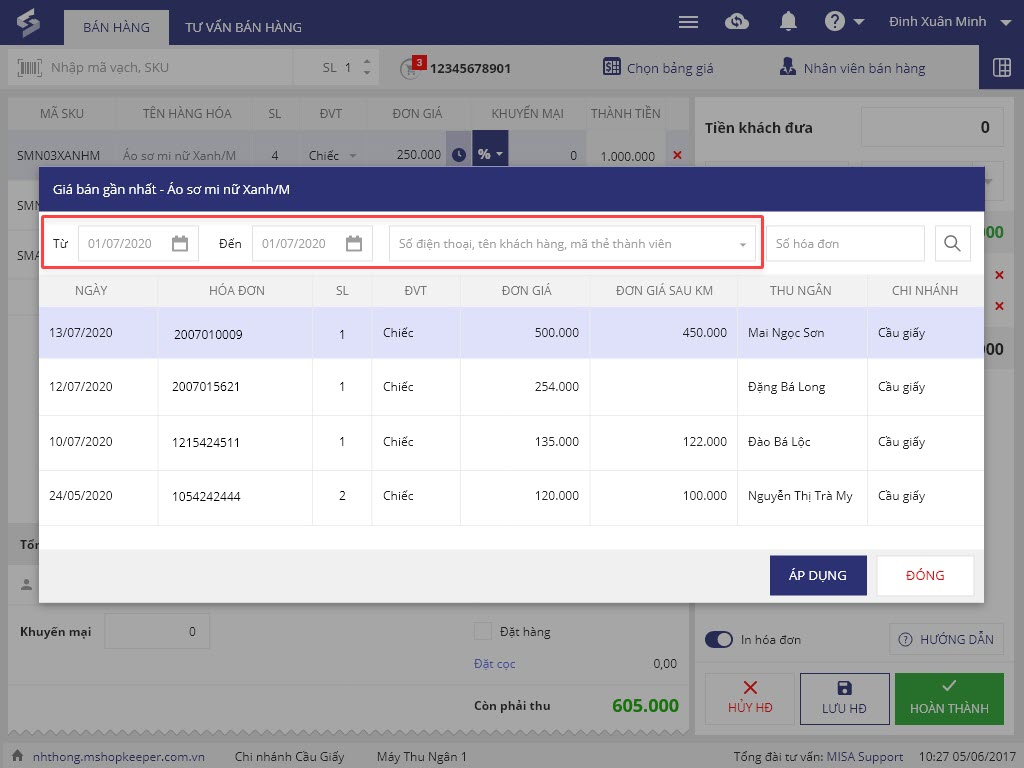
Task: Click the magnifier search button in dialog
Action: coord(952,243)
